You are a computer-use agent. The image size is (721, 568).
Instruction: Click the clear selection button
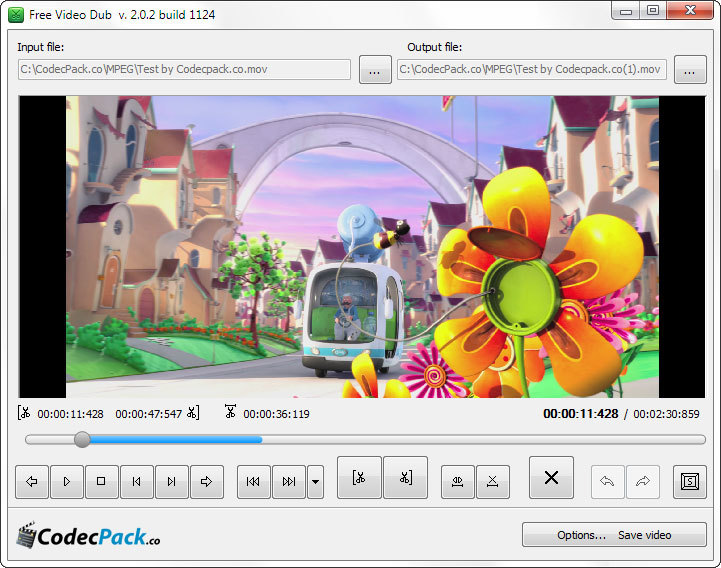[x=493, y=482]
